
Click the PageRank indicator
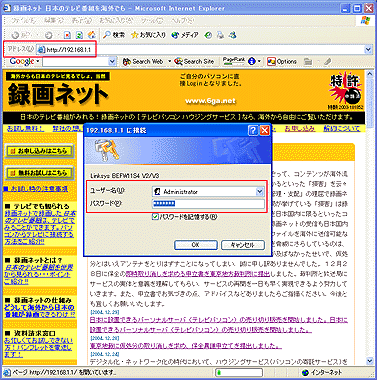pos(233,61)
